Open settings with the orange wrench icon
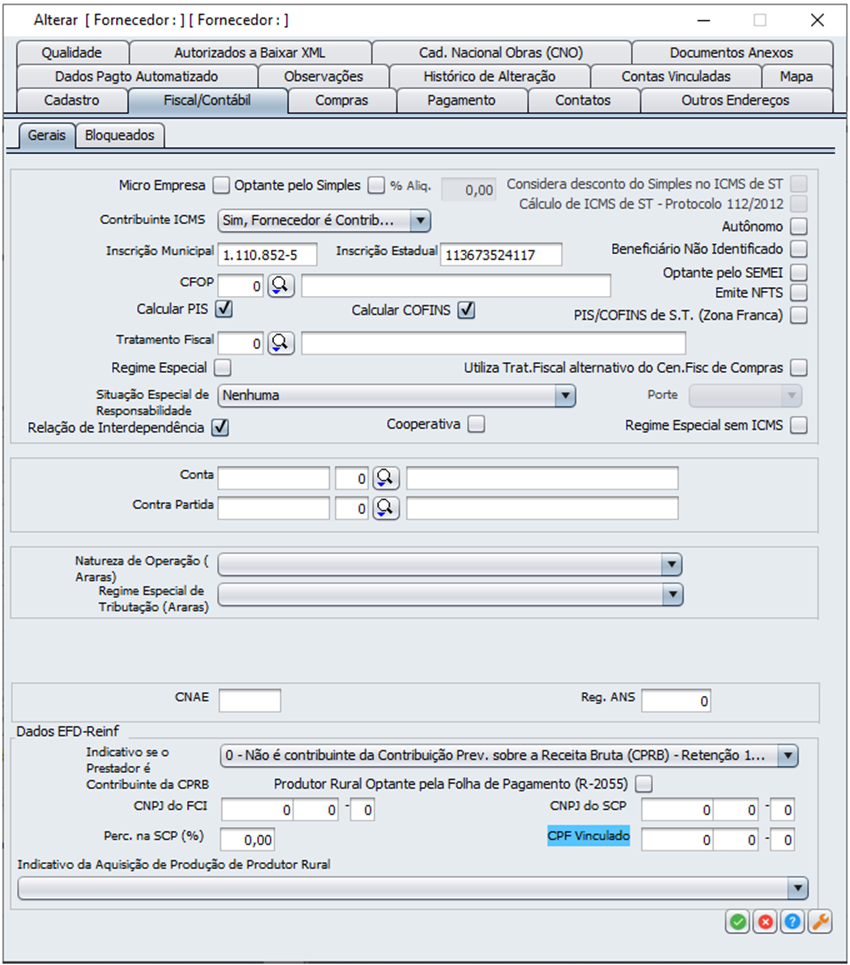Screen dimensions: 850x965 pyautogui.click(x=820, y=921)
